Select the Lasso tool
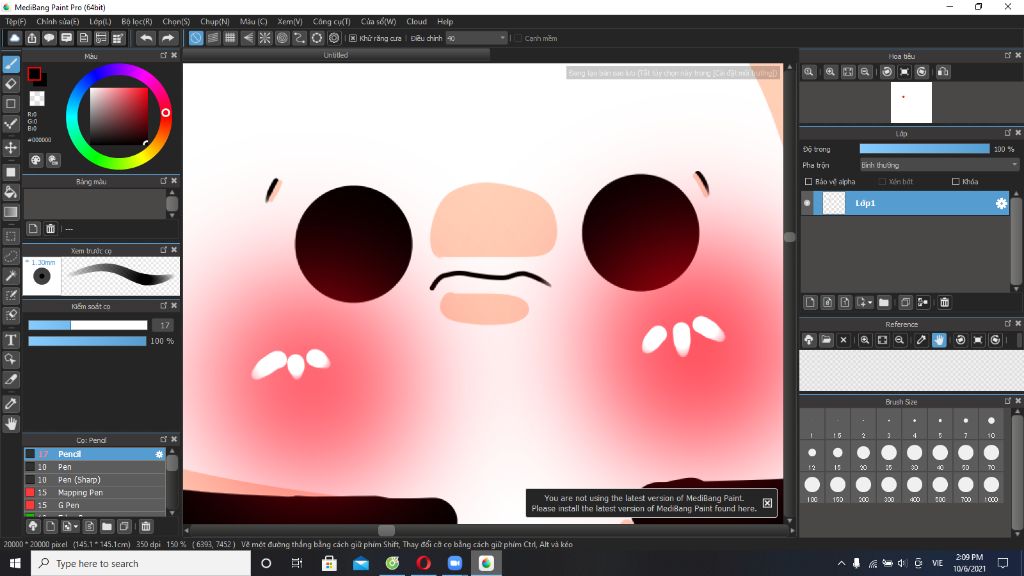The image size is (1024, 576). click(11, 256)
